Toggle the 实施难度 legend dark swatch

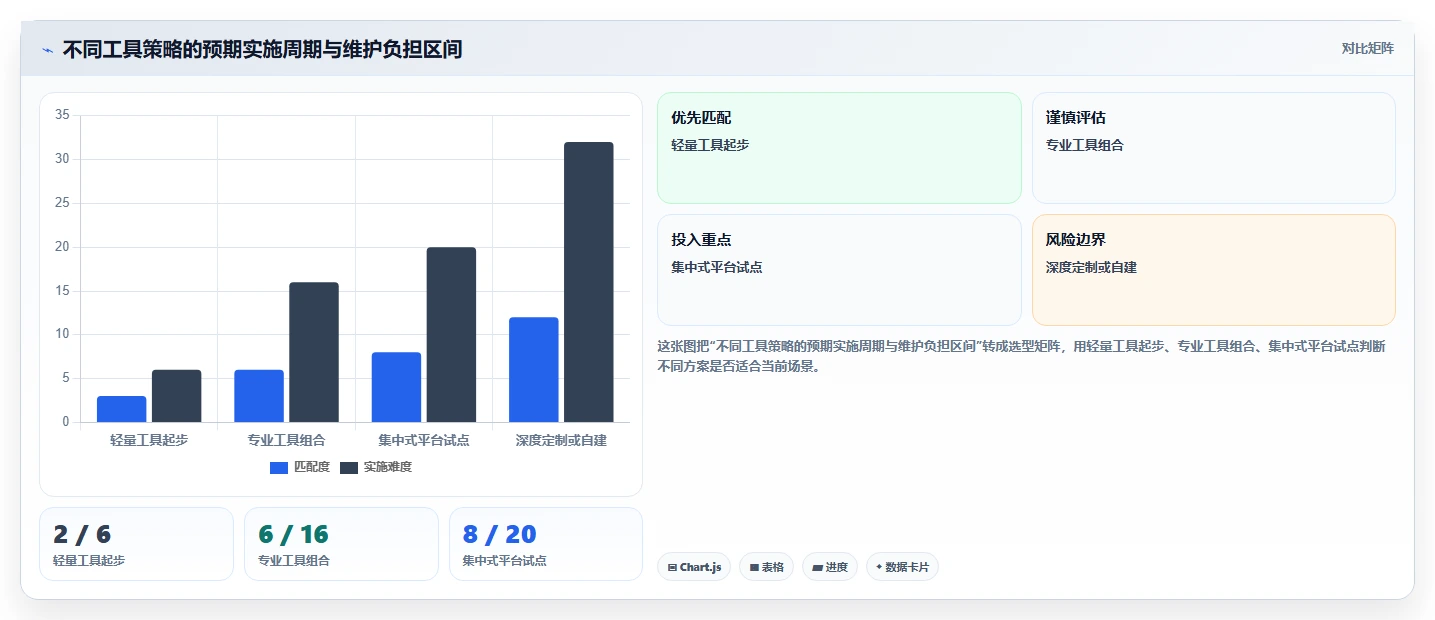coord(349,467)
